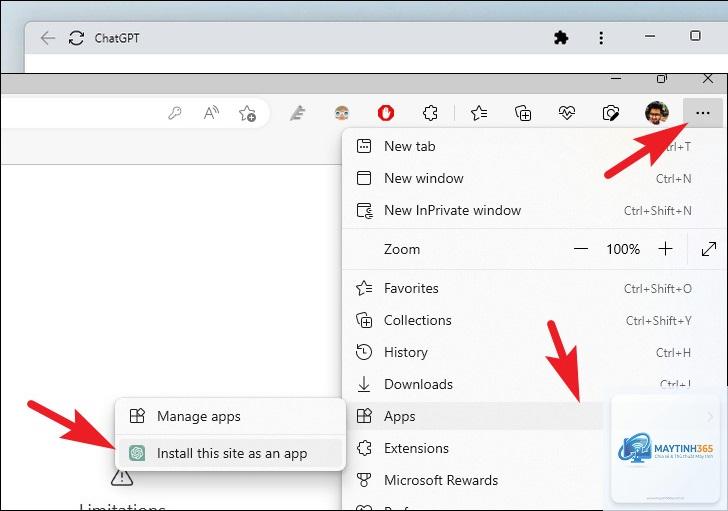Open the Extensions puzzle piece toolbar button

(x=430, y=113)
